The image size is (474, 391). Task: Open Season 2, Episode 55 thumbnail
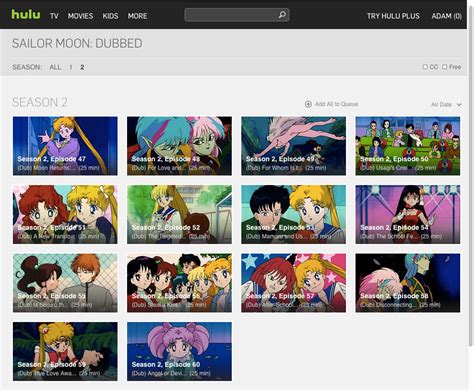click(x=65, y=283)
